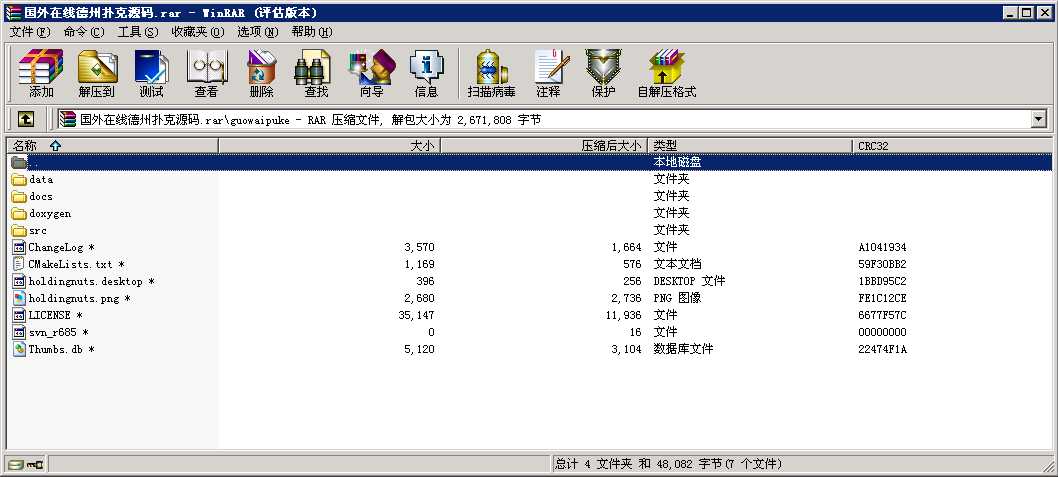Select the CMakeLists.txt file icon
This screenshot has height=477, width=1058.
pyautogui.click(x=19, y=264)
